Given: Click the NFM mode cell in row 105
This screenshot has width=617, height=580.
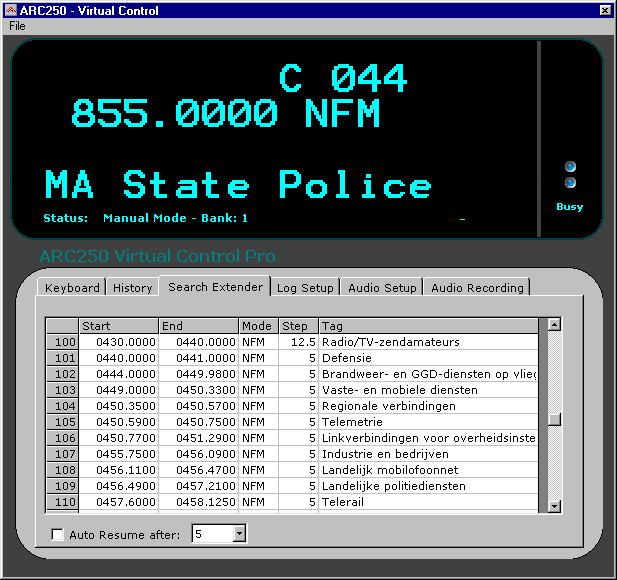Looking at the screenshot, I should tap(259, 422).
